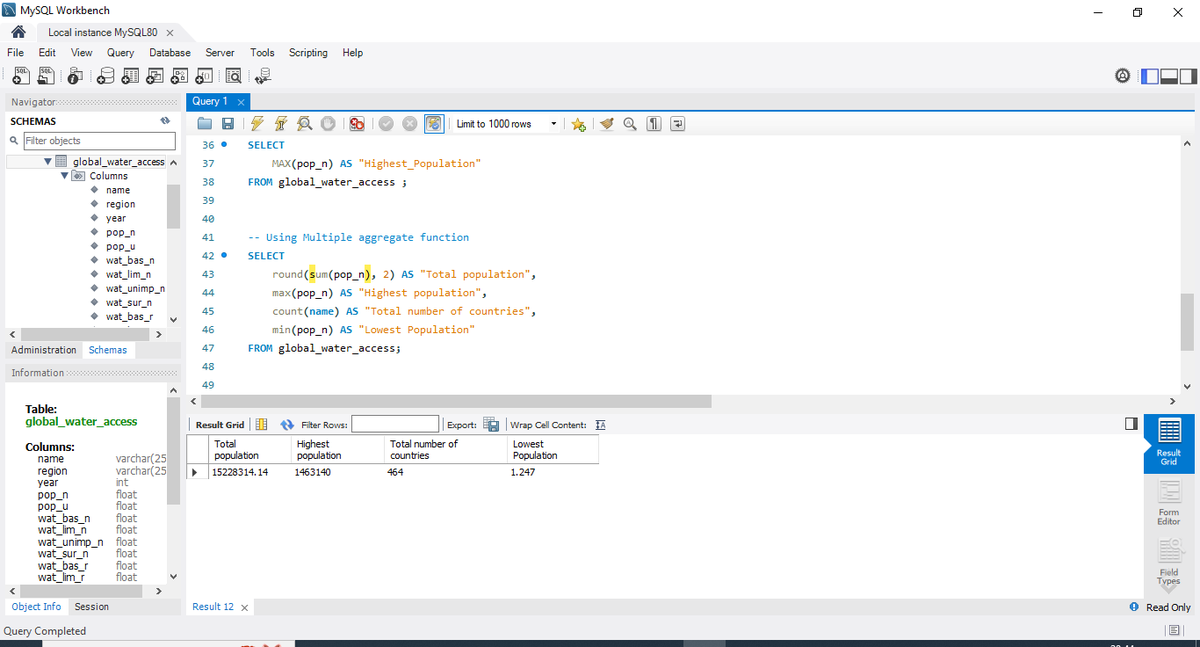
Task: Click the create new schema icon
Action: click(x=107, y=76)
